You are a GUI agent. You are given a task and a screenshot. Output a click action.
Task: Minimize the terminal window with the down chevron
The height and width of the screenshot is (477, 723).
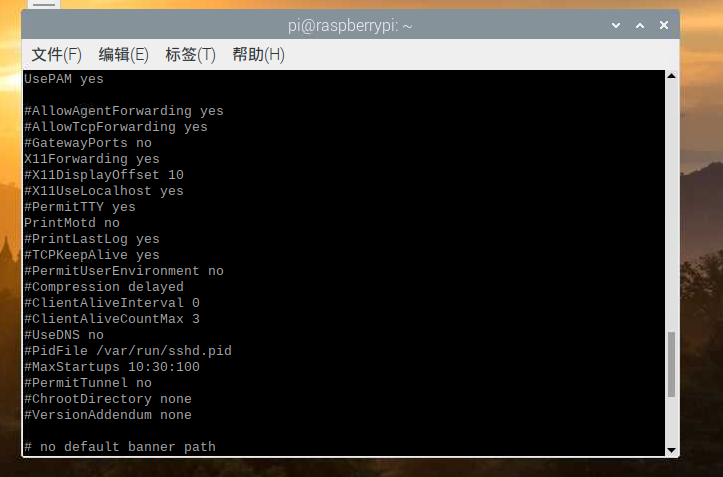click(616, 25)
